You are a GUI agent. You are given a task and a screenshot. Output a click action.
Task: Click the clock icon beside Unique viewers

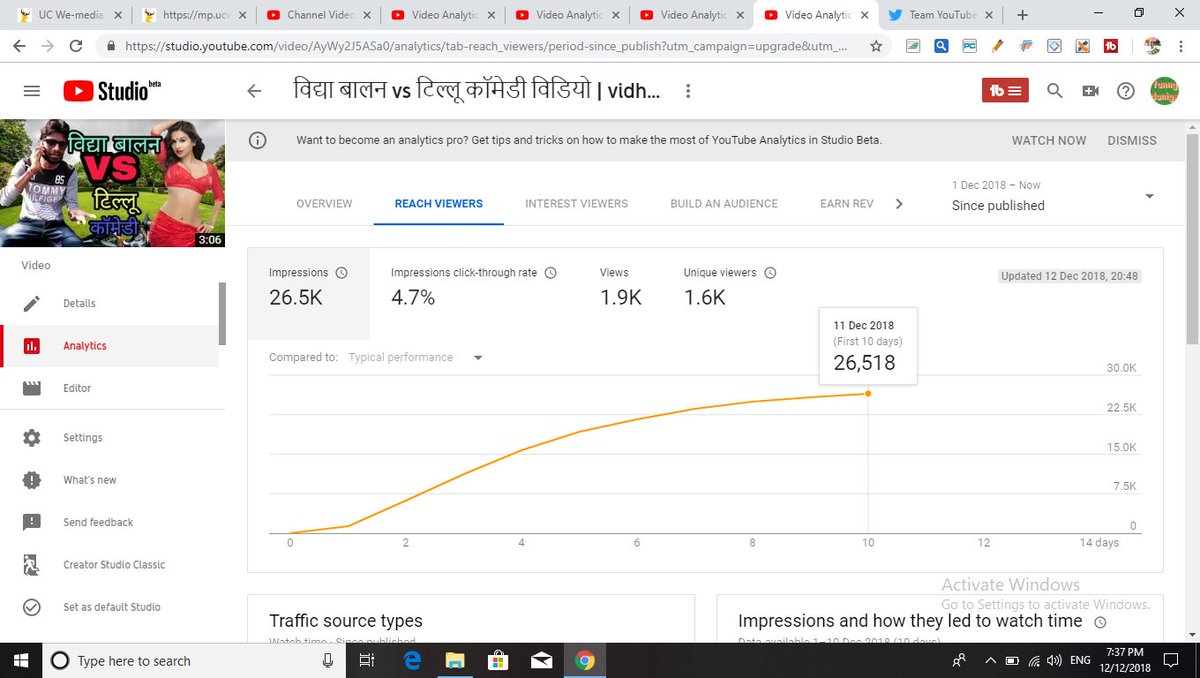click(770, 272)
